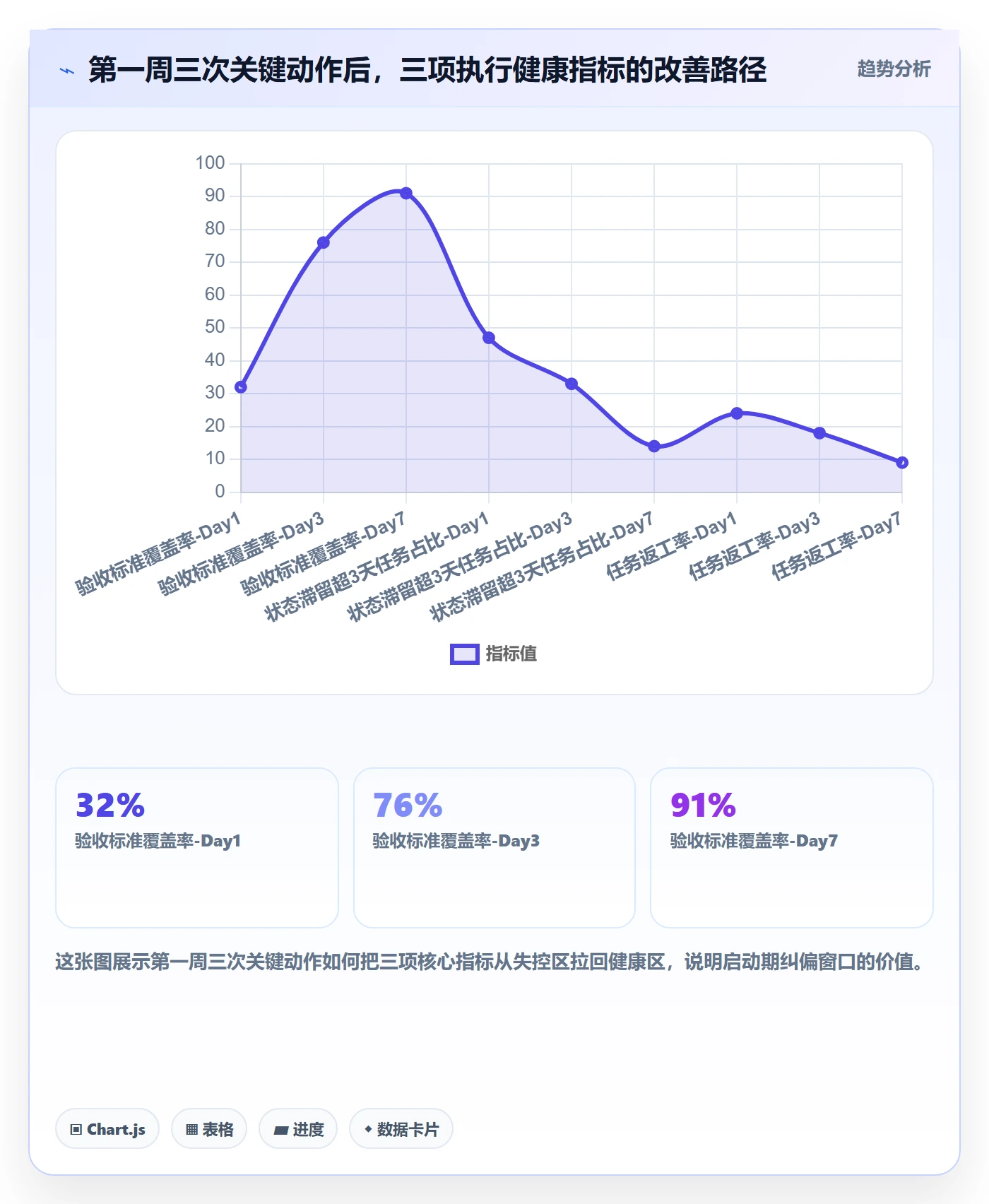989x1204 pixels.
Task: Click the data point for 状态滞留超3天任务占比-Day7
Action: [x=654, y=446]
